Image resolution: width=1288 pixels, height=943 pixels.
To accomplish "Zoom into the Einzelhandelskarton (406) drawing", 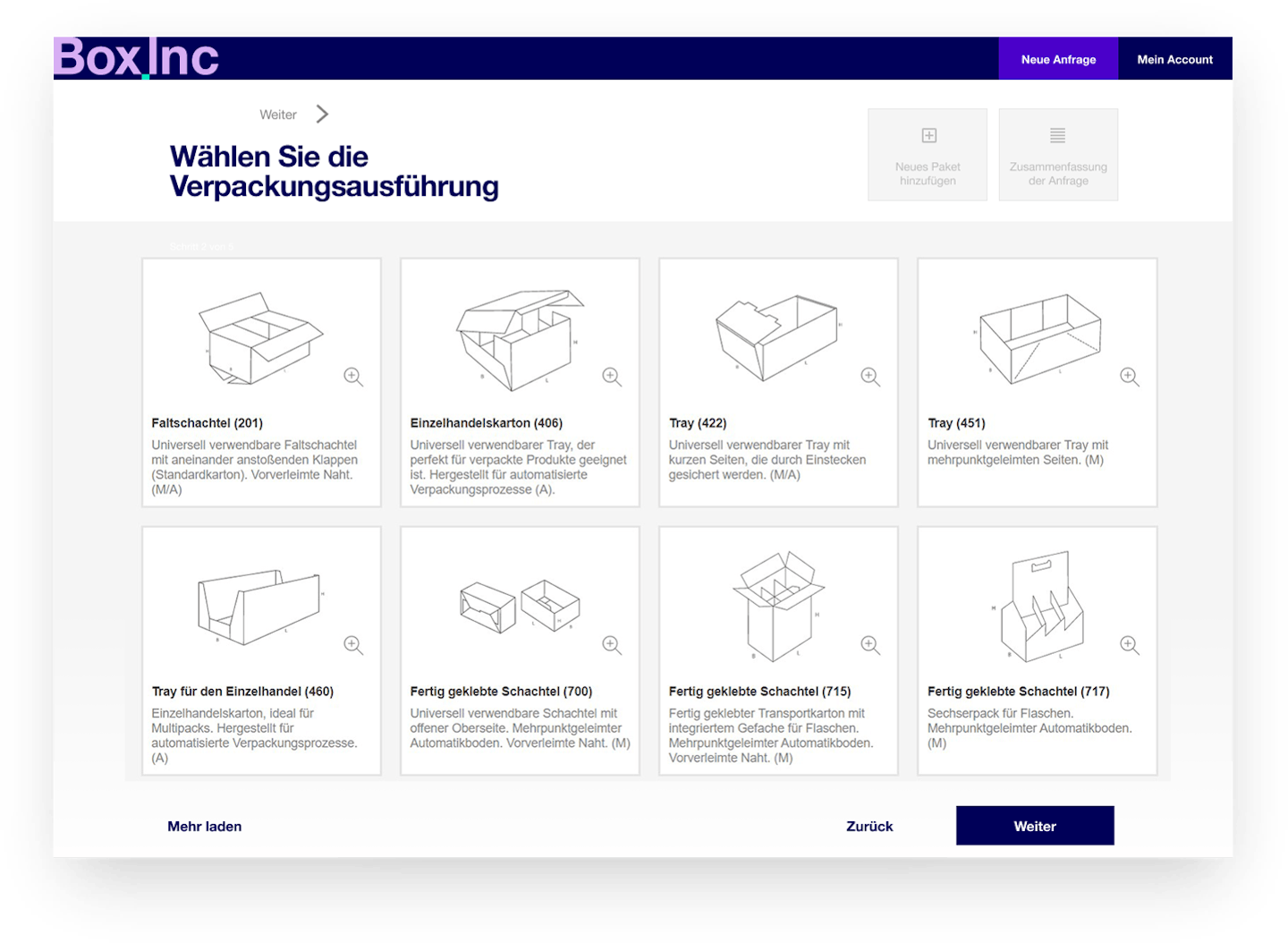I will 612,377.
